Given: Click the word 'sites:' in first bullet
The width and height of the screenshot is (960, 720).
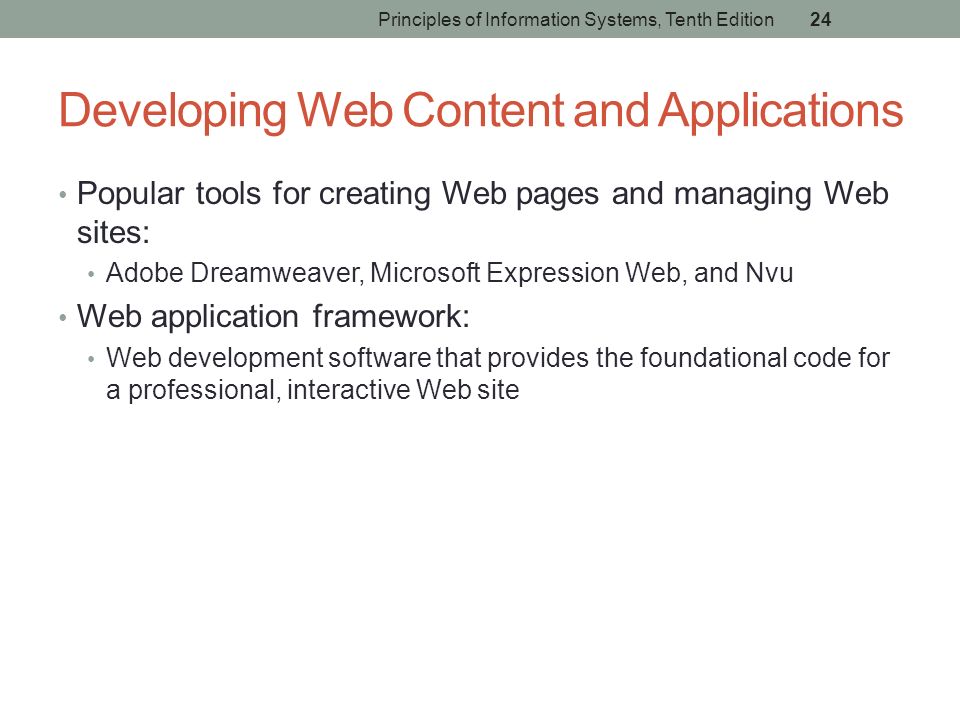Looking at the screenshot, I should point(113,233).
